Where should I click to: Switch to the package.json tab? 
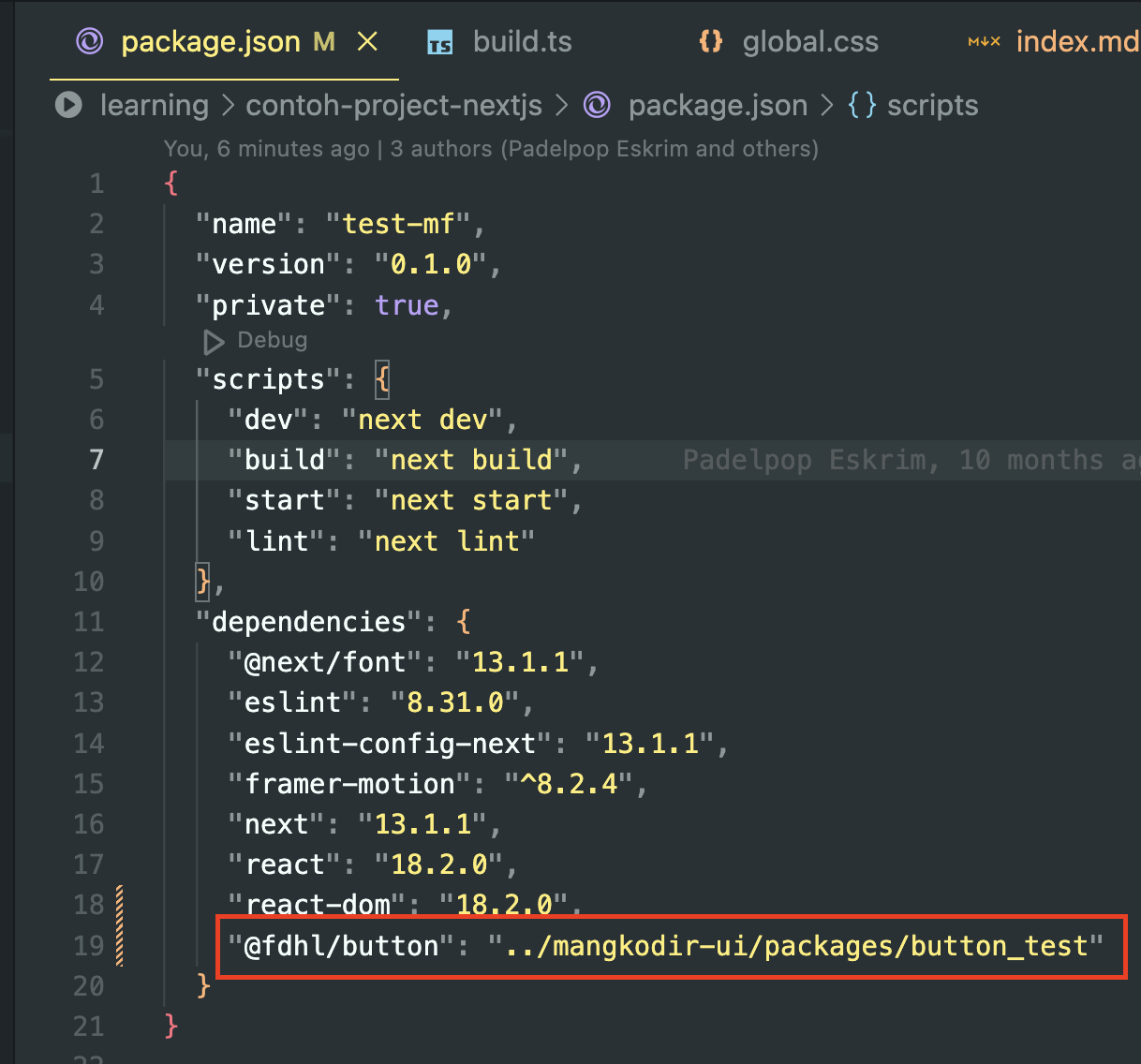tap(223, 41)
